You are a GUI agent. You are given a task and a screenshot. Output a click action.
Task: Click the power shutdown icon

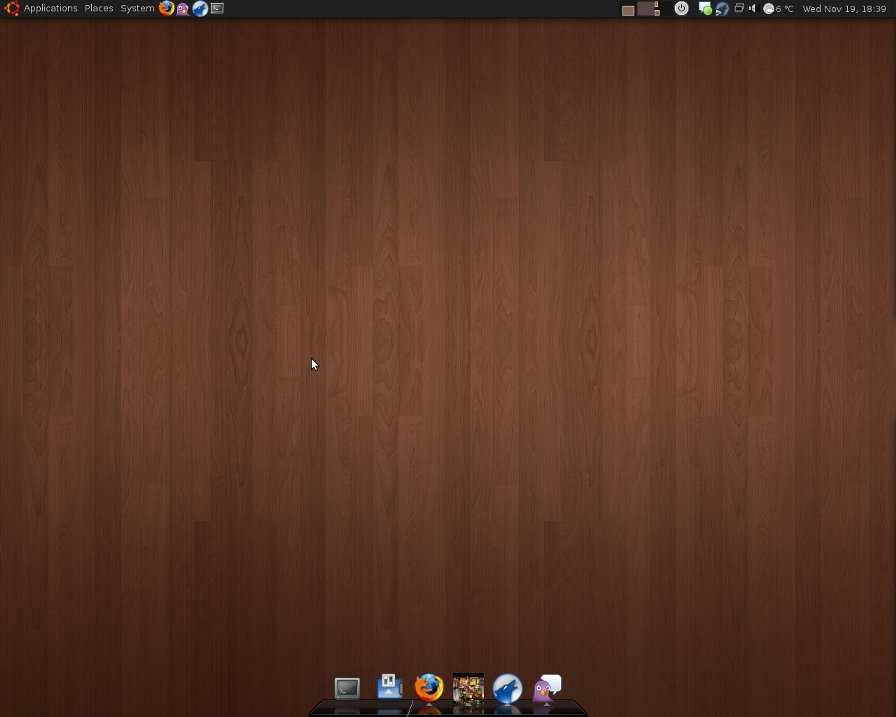pyautogui.click(x=681, y=8)
